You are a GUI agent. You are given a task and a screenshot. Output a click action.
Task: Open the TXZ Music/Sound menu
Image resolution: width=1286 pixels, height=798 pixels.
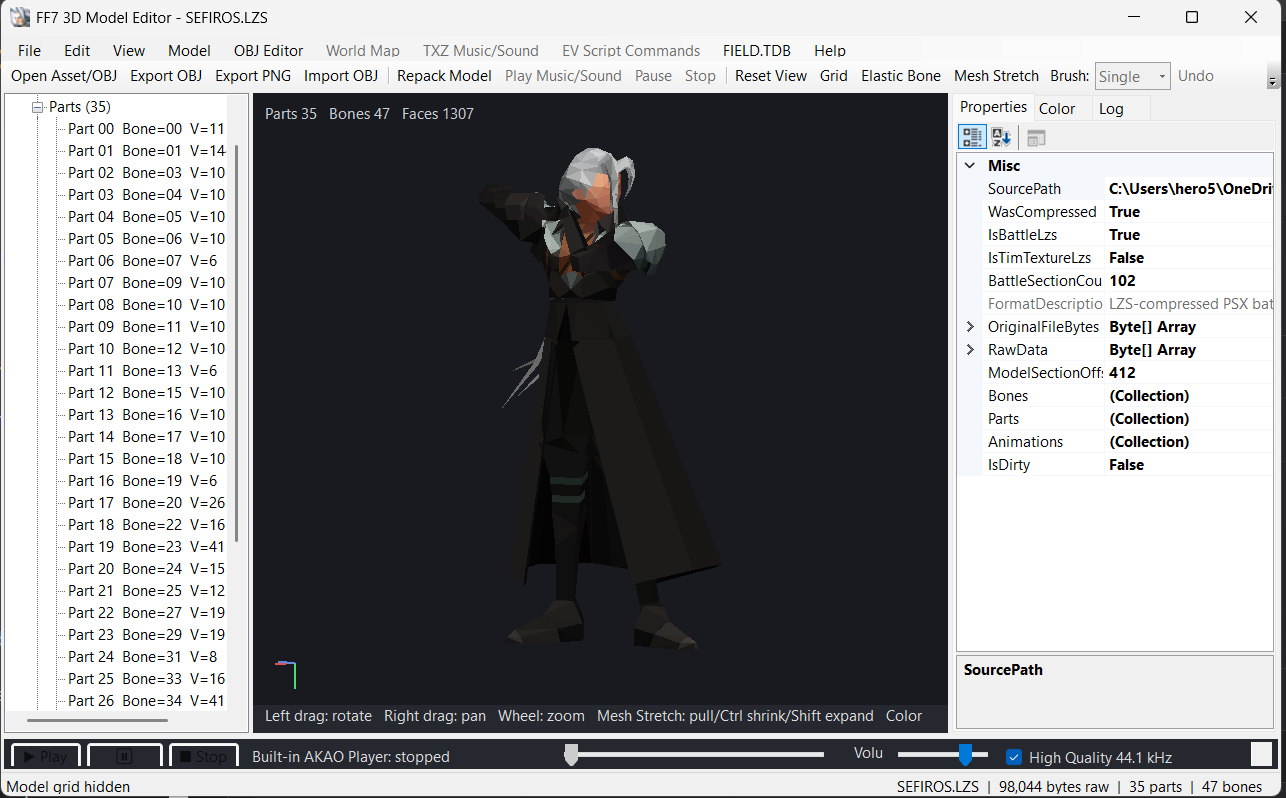point(480,50)
